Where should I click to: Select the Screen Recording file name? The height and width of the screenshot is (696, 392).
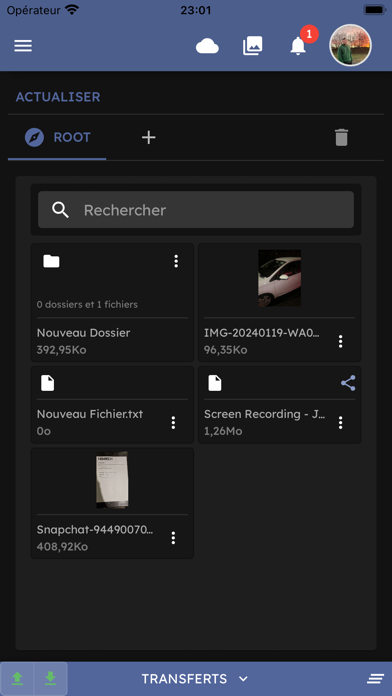click(265, 414)
